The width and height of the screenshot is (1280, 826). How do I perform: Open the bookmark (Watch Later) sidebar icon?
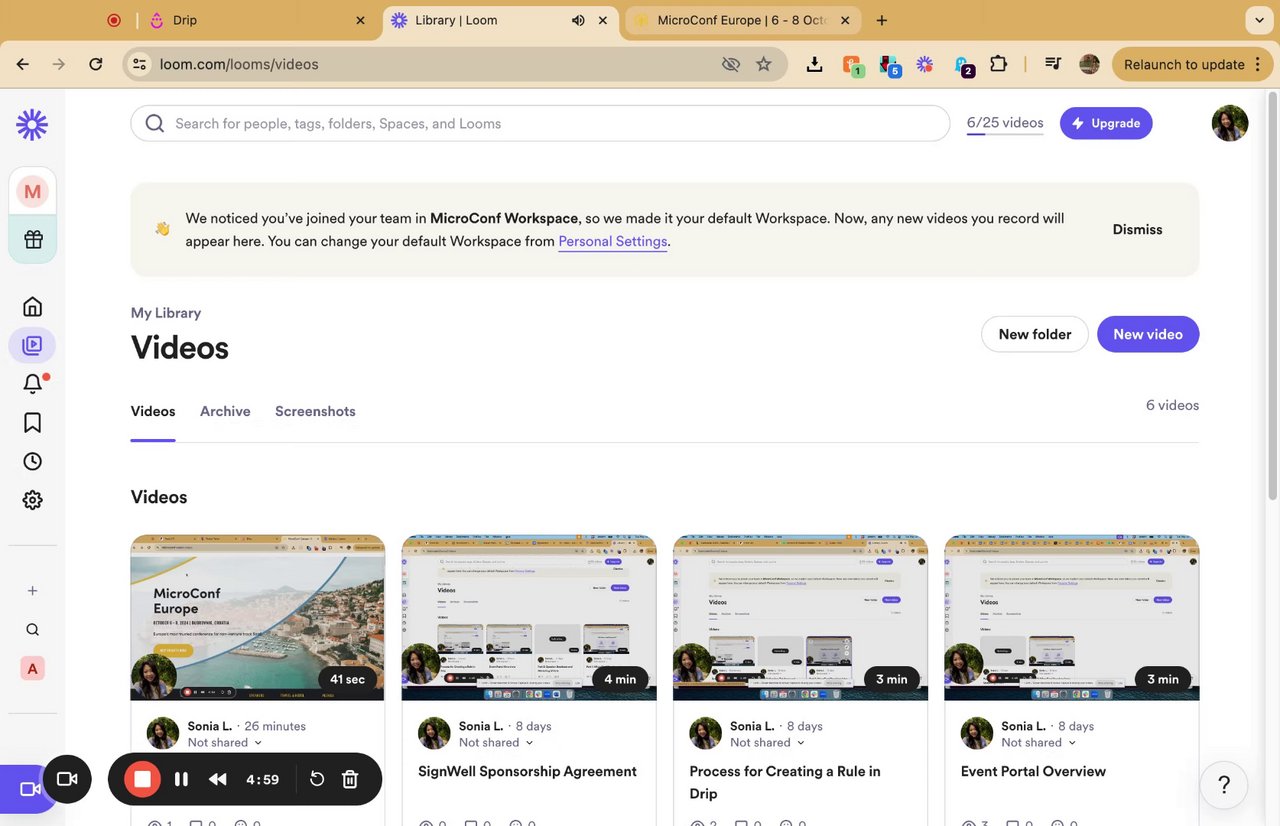(33, 423)
